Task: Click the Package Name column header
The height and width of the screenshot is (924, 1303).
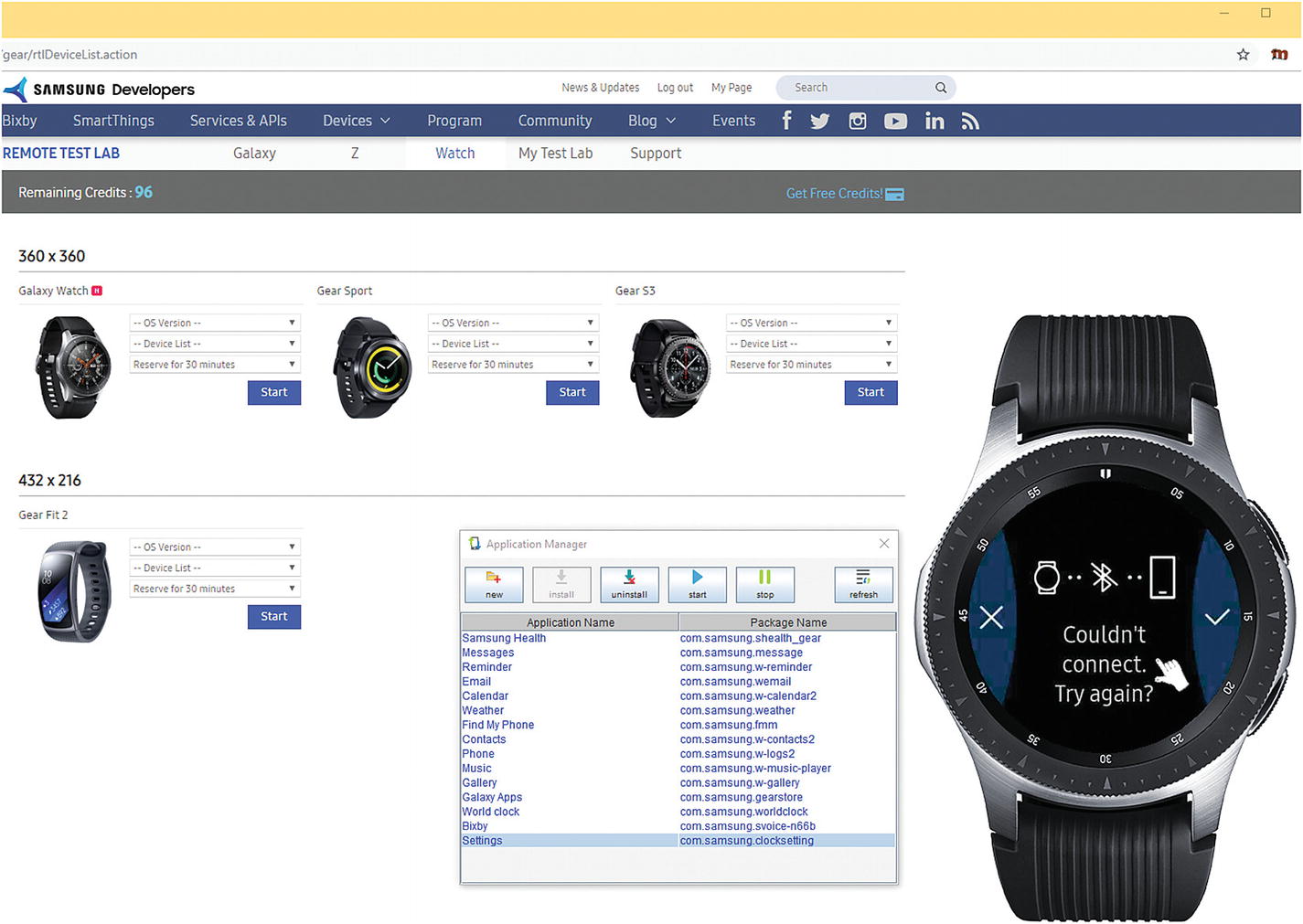Action: coord(787,622)
